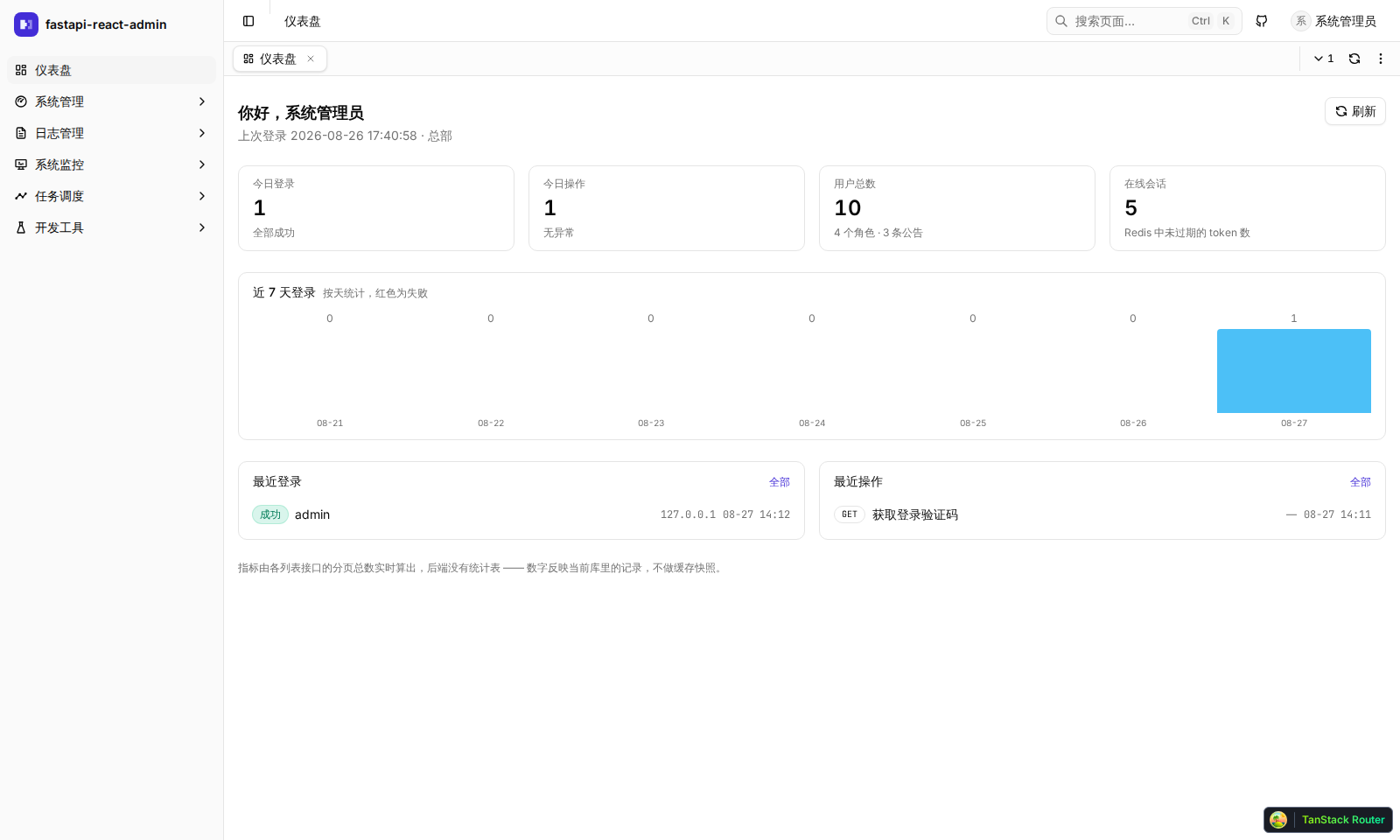
Task: Click the GET method badge
Action: click(850, 514)
